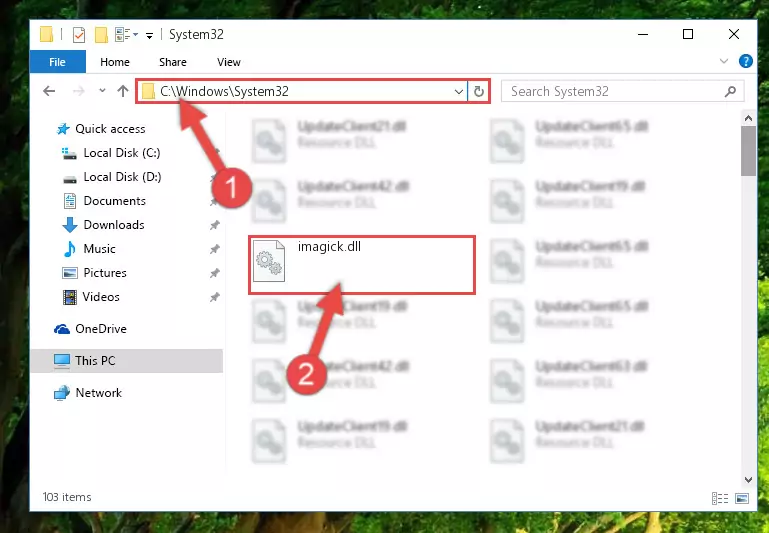Viewport: 769px width, 533px height.
Task: Expand the ribbon with the chevron
Action: pyautogui.click(x=723, y=61)
